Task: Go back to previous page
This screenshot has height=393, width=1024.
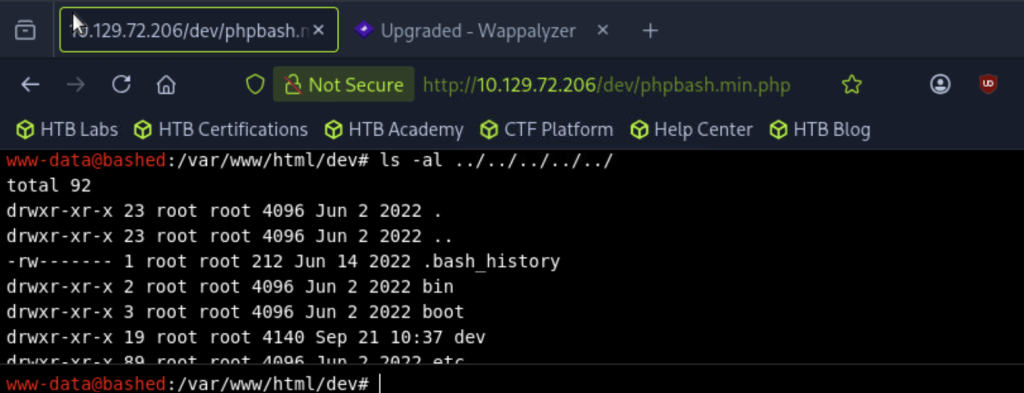Action: click(30, 84)
